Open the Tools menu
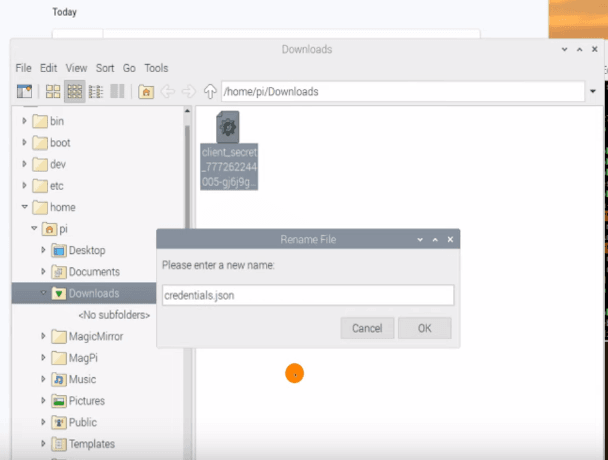The image size is (608, 460). point(156,68)
